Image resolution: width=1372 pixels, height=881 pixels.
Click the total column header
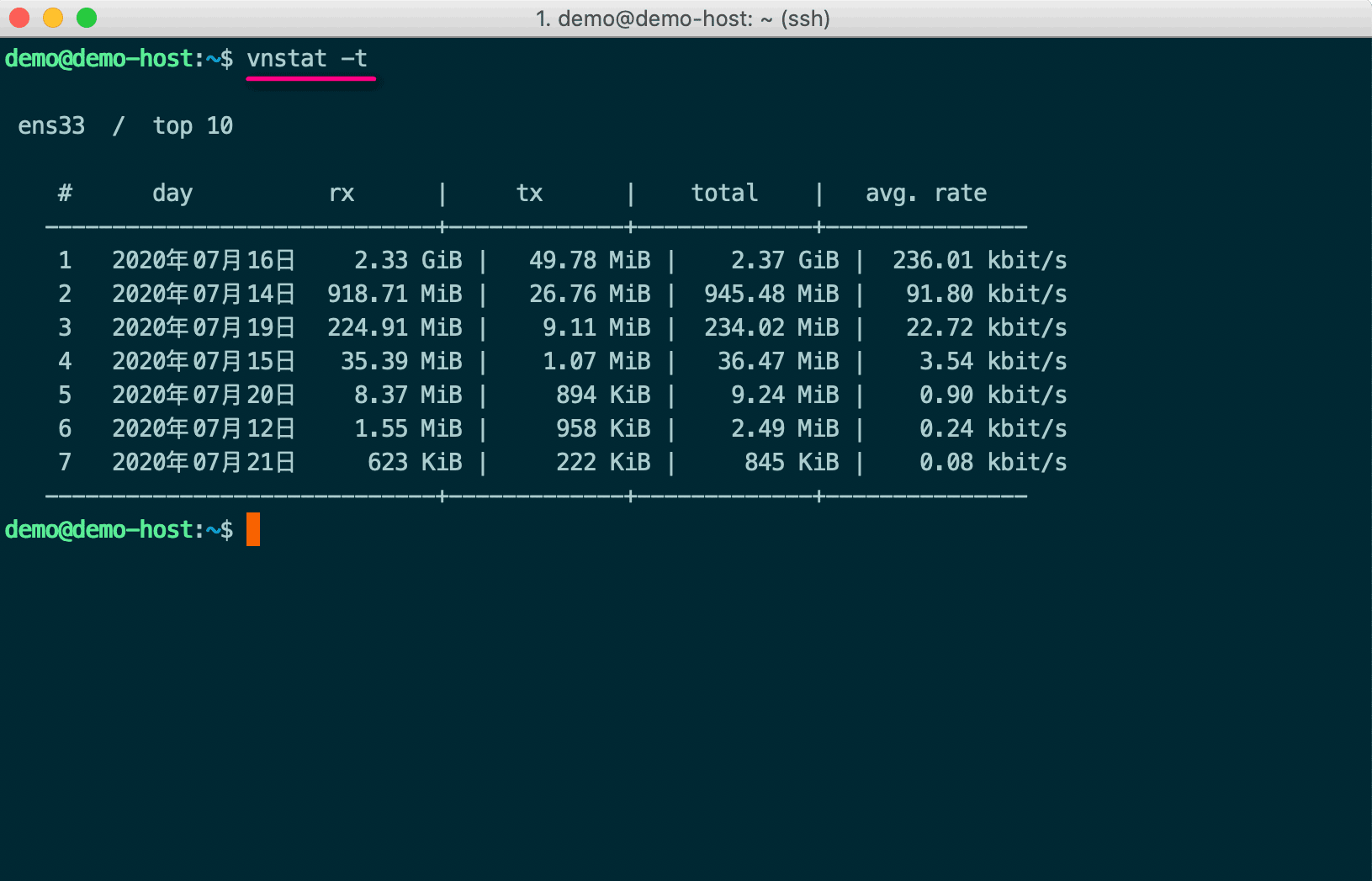point(724,193)
